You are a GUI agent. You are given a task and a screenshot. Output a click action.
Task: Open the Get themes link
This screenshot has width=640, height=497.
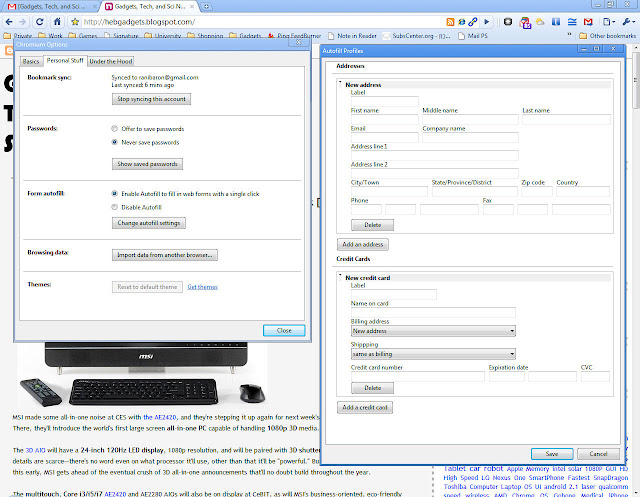tap(202, 287)
